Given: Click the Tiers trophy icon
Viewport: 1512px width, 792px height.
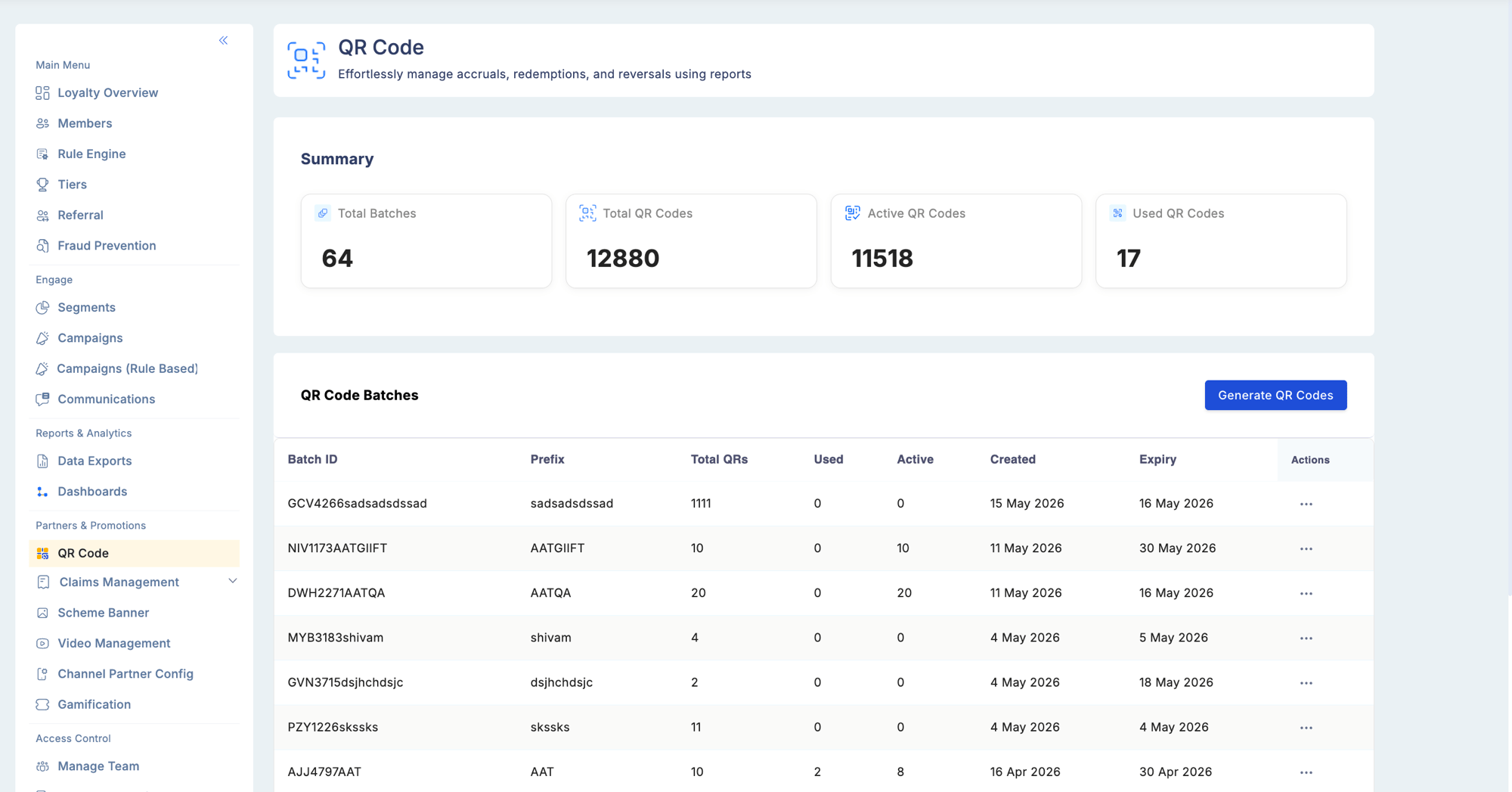Looking at the screenshot, I should point(42,185).
